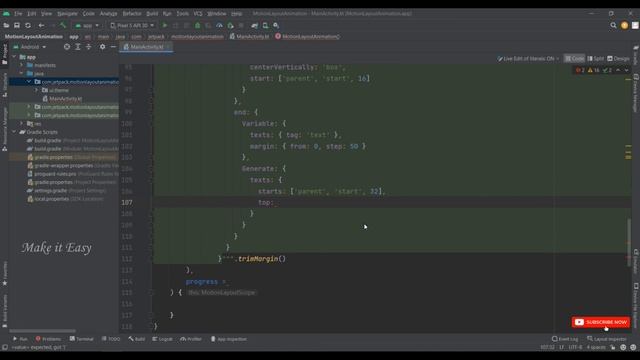Open the SDK Manager toolbar icon
640x360 pixels.
coord(276,25)
